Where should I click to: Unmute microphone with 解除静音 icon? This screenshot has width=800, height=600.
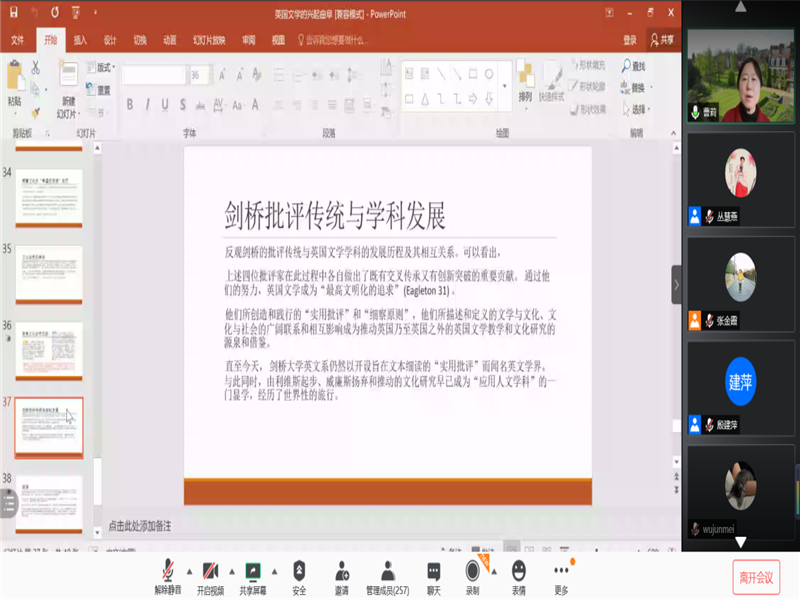166,572
